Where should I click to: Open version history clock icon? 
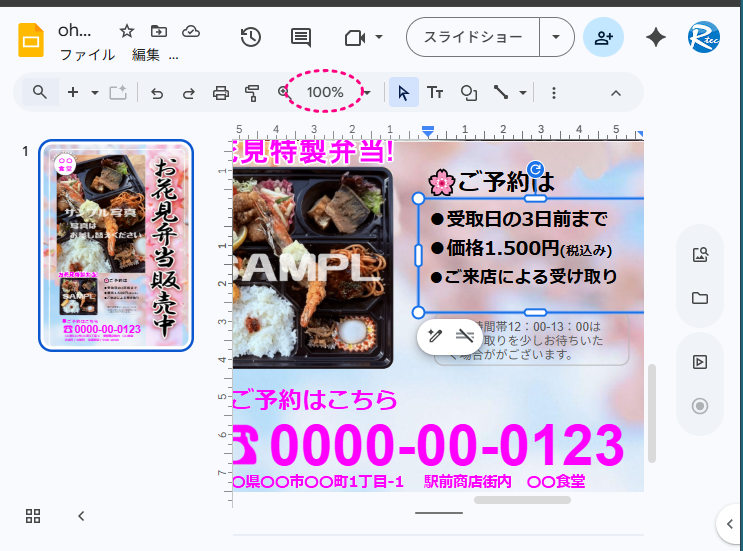pyautogui.click(x=250, y=38)
